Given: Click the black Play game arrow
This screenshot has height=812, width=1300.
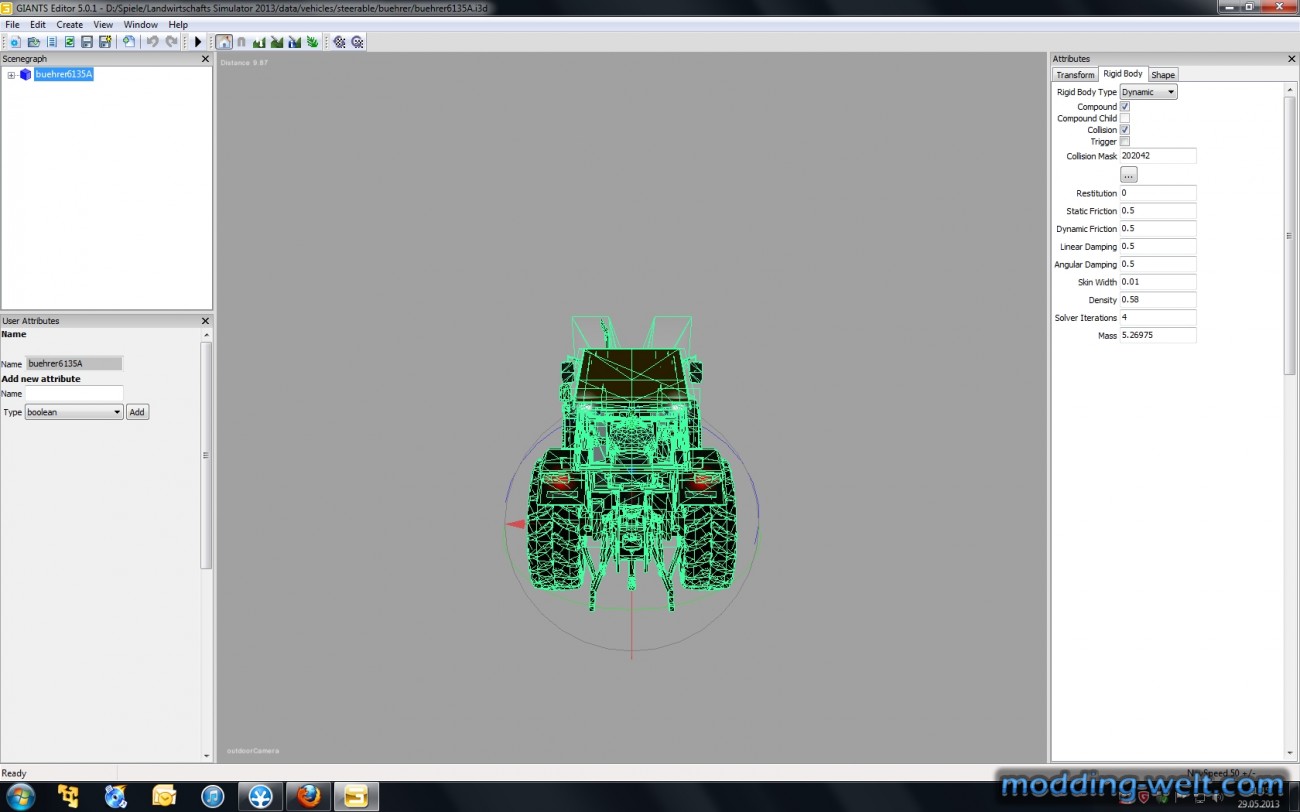Looking at the screenshot, I should (198, 42).
